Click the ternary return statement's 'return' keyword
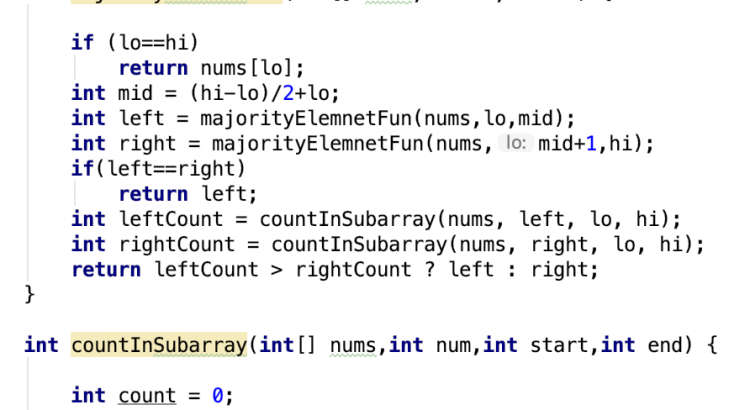This screenshot has height=410, width=750. [x=107, y=269]
